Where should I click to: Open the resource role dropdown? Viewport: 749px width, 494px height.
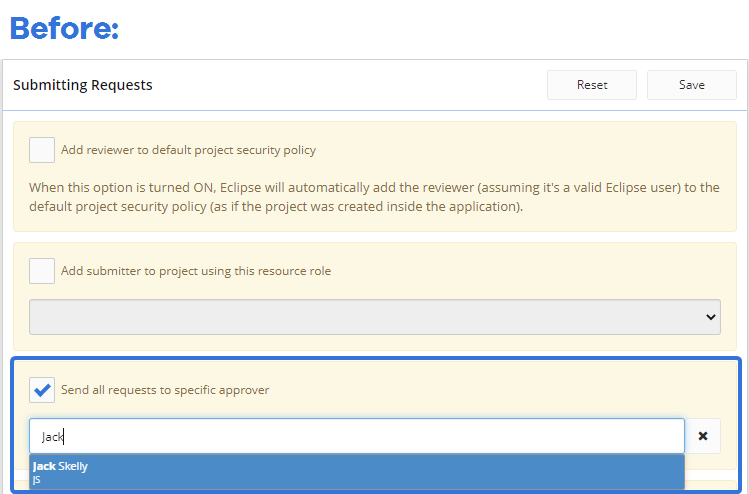click(x=374, y=317)
